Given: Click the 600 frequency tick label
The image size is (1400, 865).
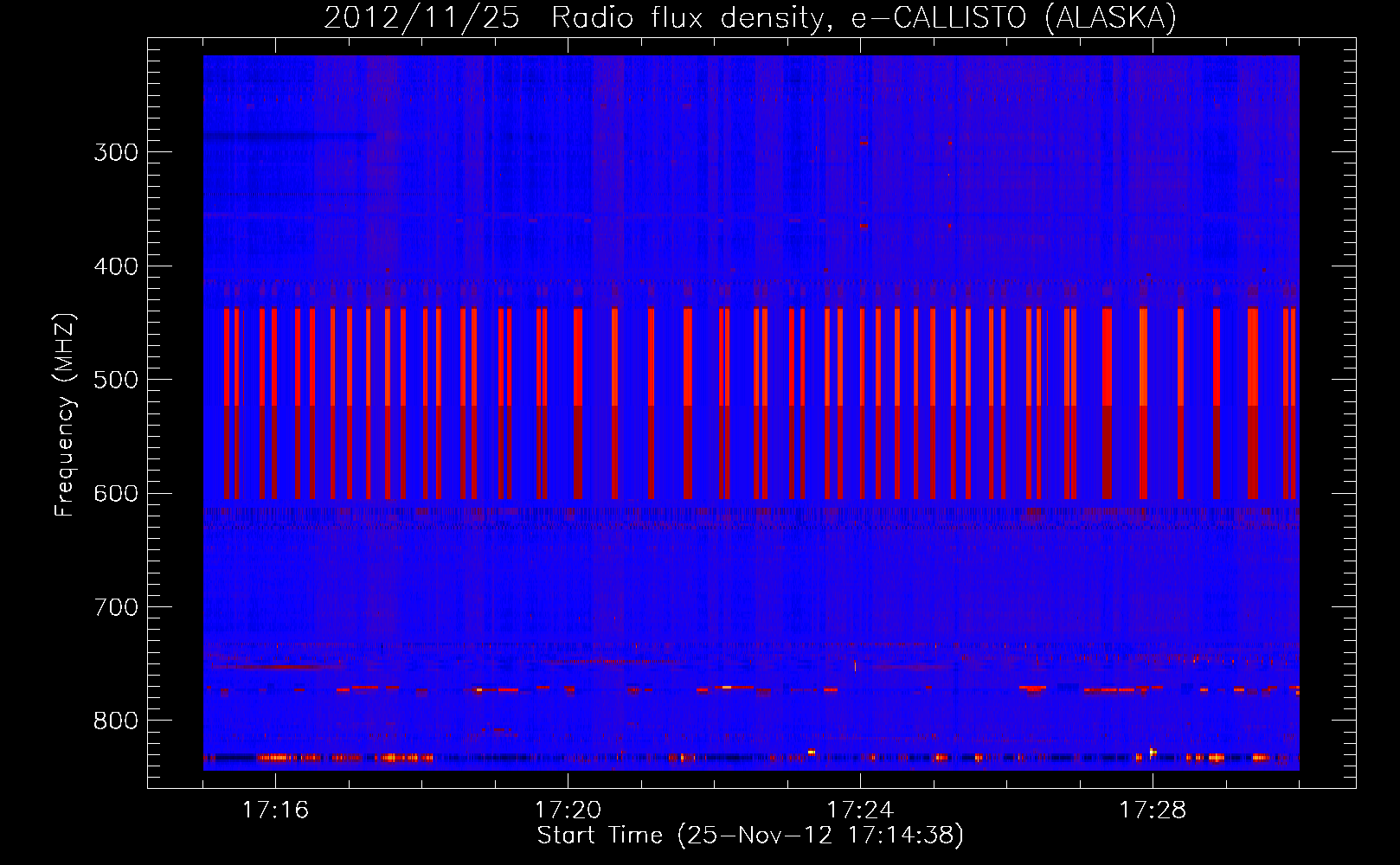Looking at the screenshot, I should [116, 494].
